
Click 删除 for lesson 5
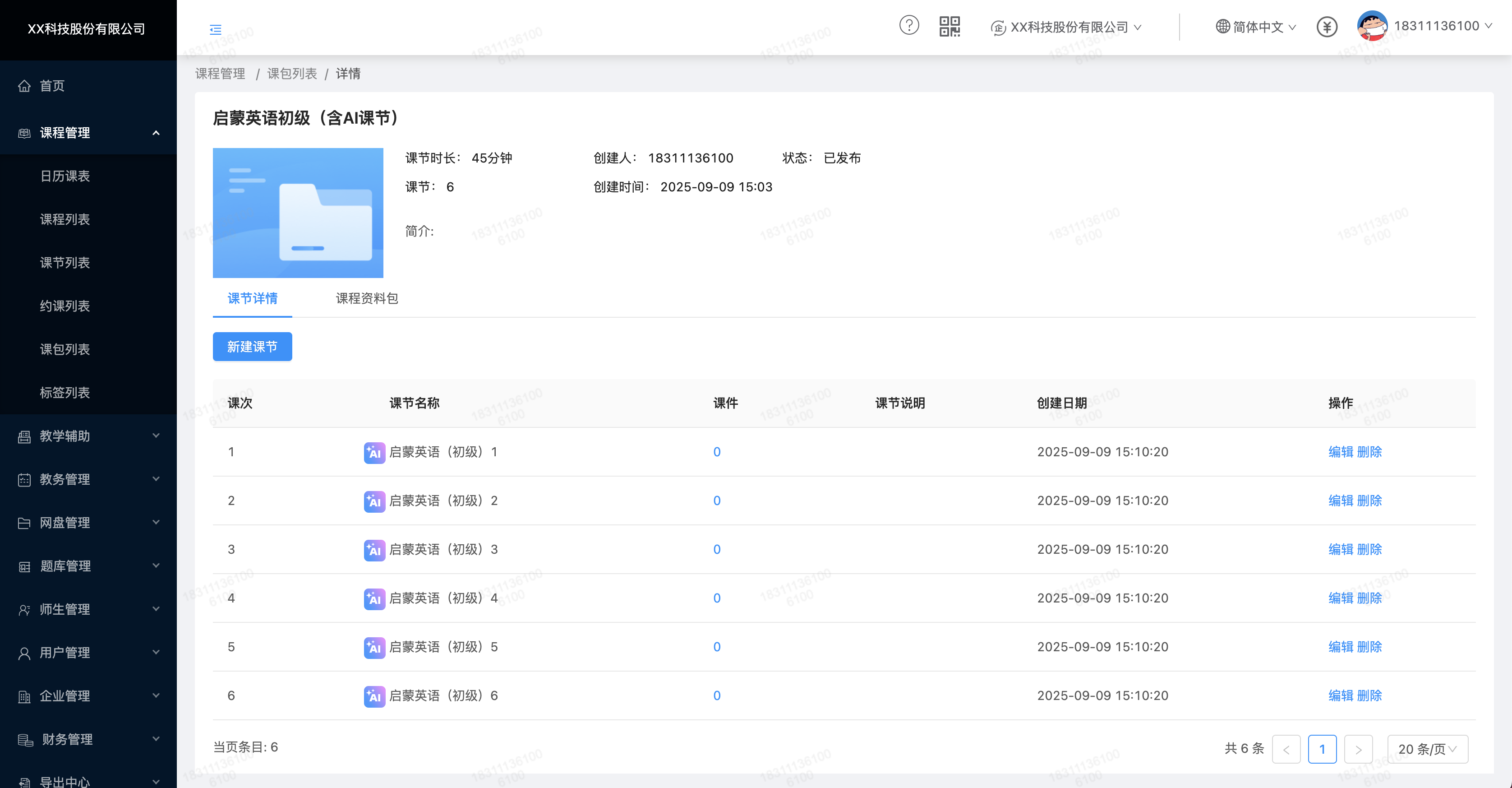pyautogui.click(x=1369, y=647)
